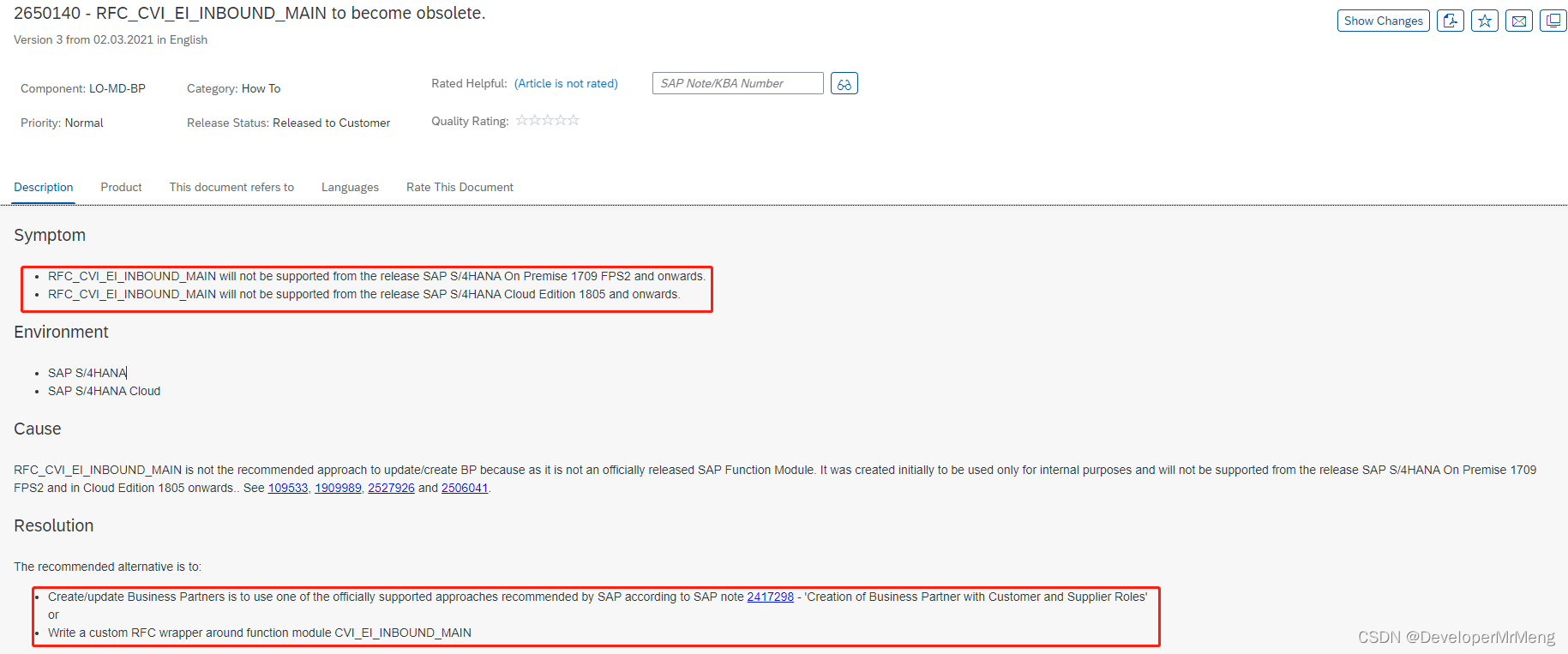Viewport: 1568px width, 654px height.
Task: Switch to the Product tab
Action: coord(121,187)
